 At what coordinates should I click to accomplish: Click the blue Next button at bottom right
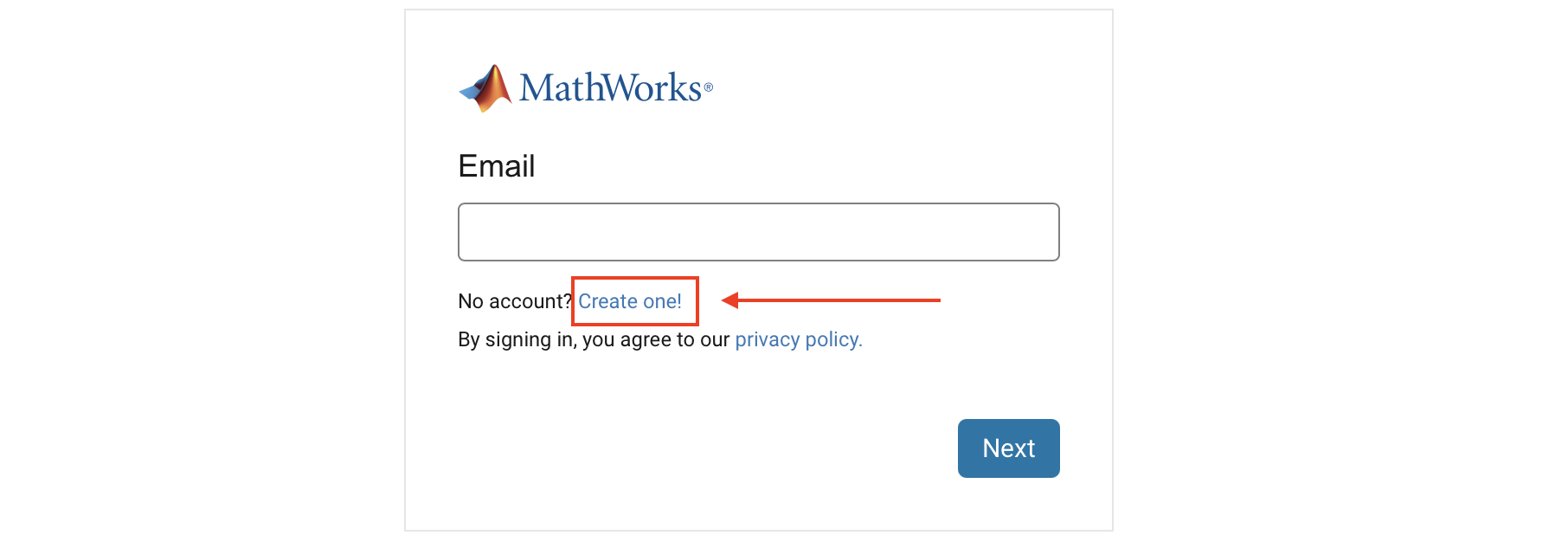(1007, 448)
